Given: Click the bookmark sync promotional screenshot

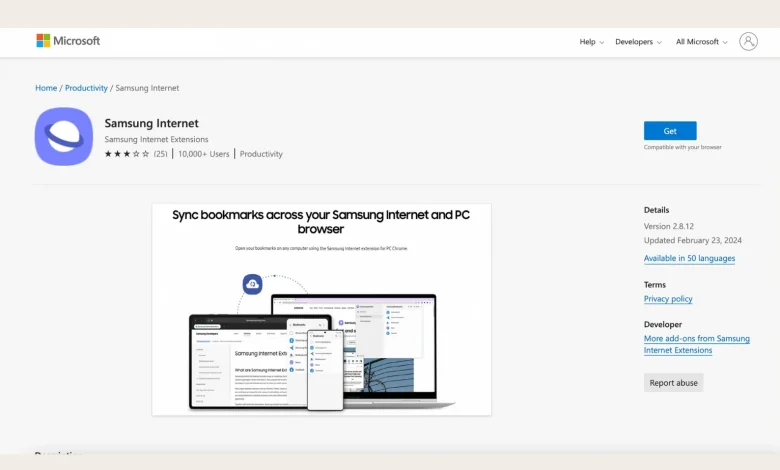Looking at the screenshot, I should coord(321,309).
